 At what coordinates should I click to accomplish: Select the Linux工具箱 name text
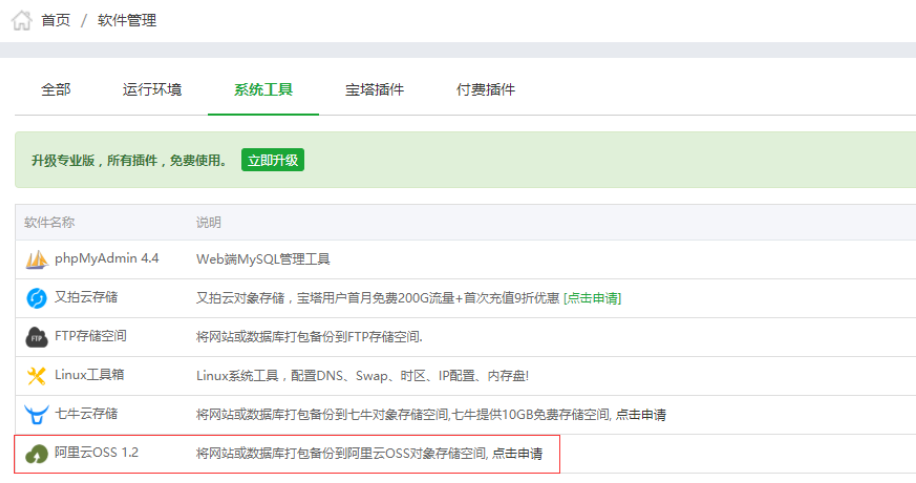point(89,374)
